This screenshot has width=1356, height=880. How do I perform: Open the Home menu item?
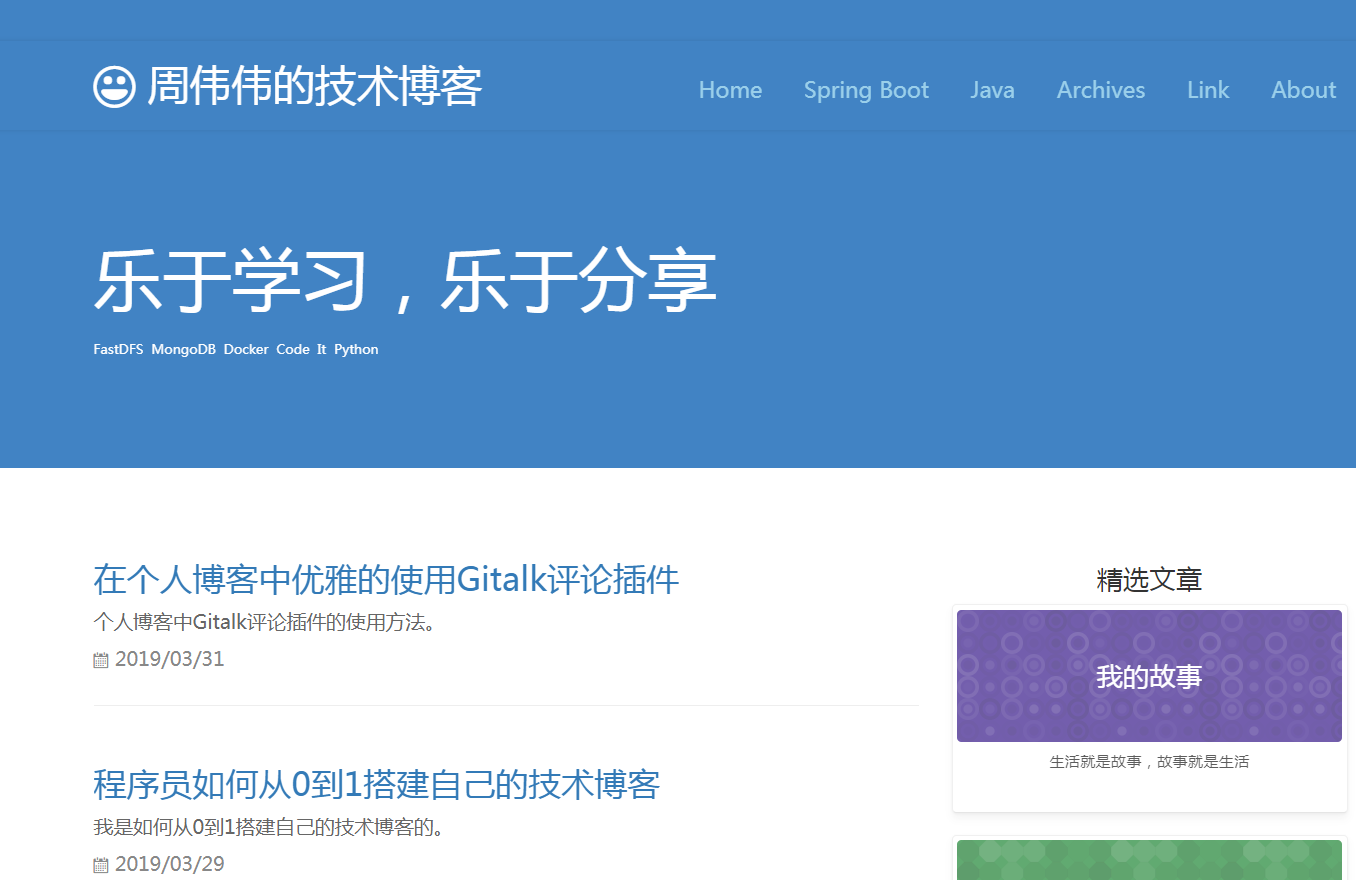pos(730,90)
